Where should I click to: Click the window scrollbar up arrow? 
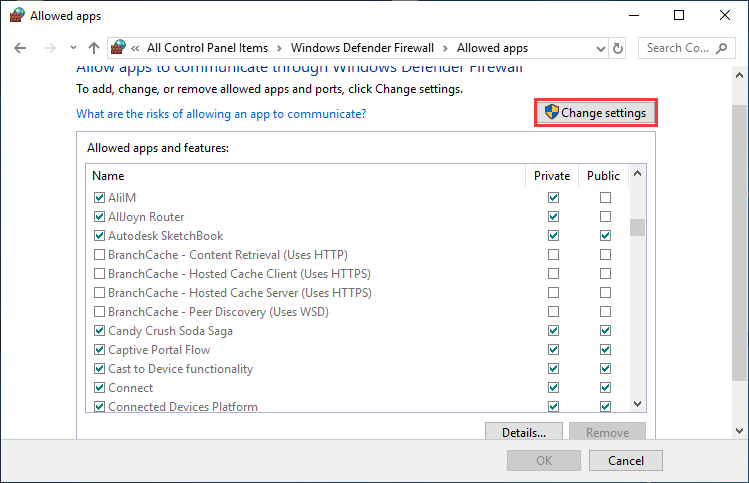pyautogui.click(x=739, y=75)
